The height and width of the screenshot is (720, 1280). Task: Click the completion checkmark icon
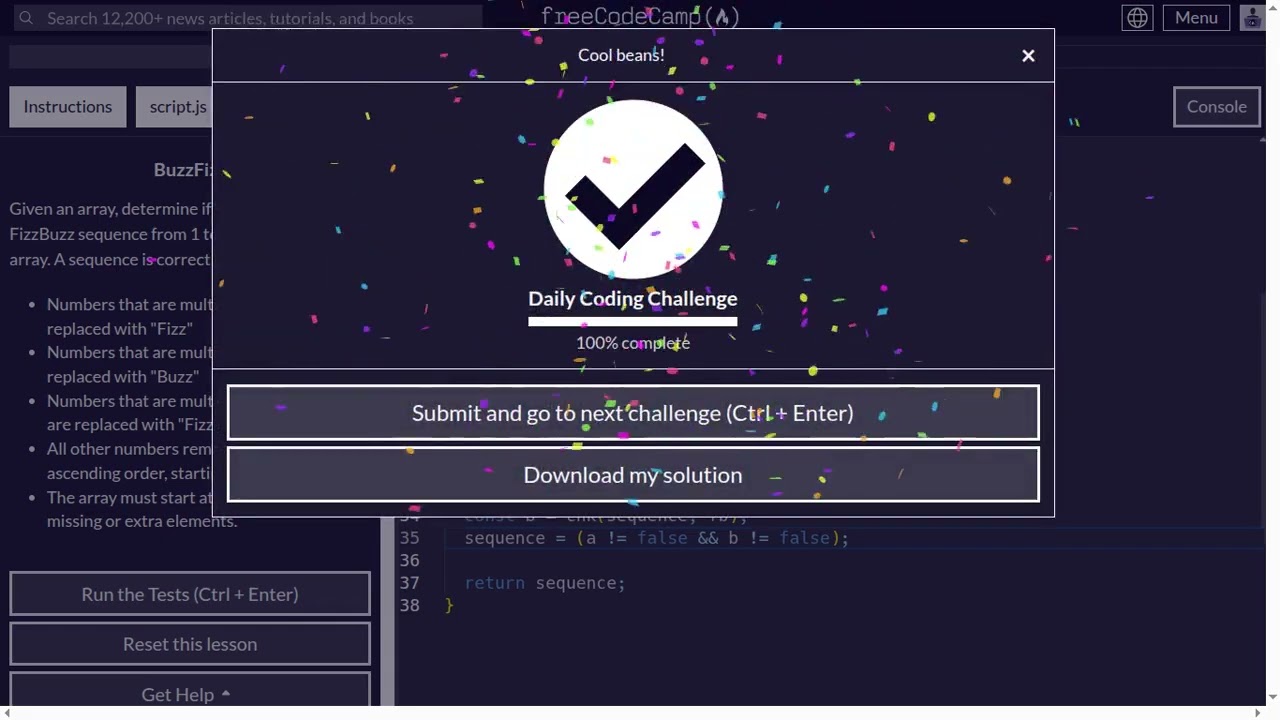(633, 189)
